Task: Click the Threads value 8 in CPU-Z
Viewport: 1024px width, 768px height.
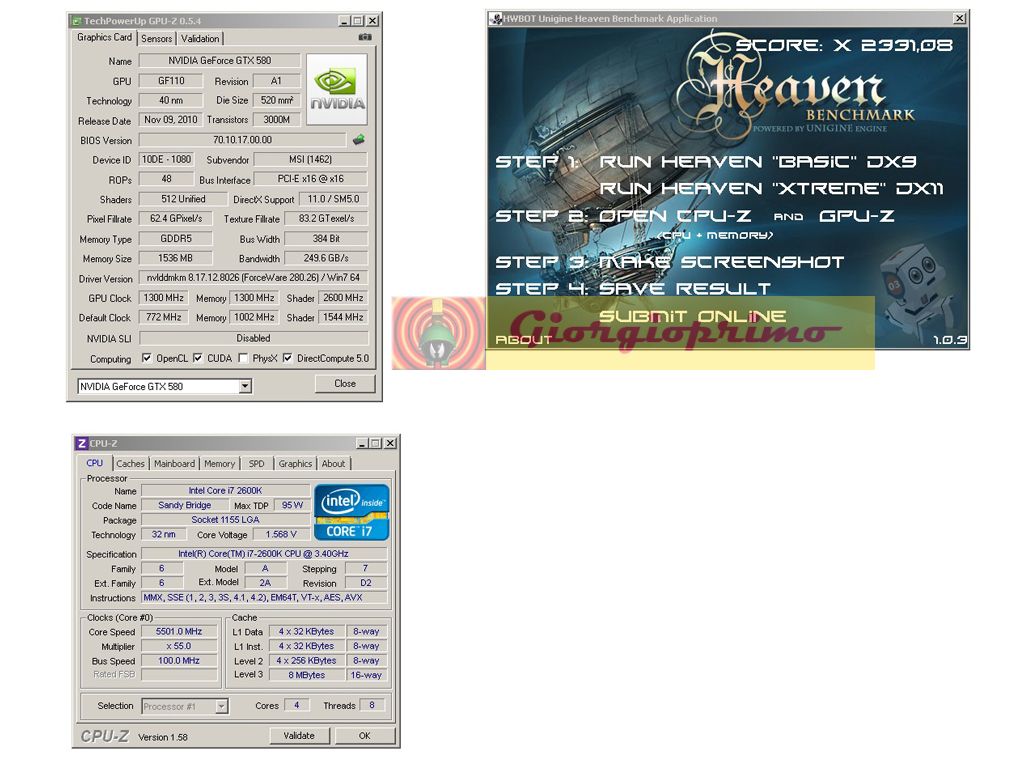Action: coord(372,705)
